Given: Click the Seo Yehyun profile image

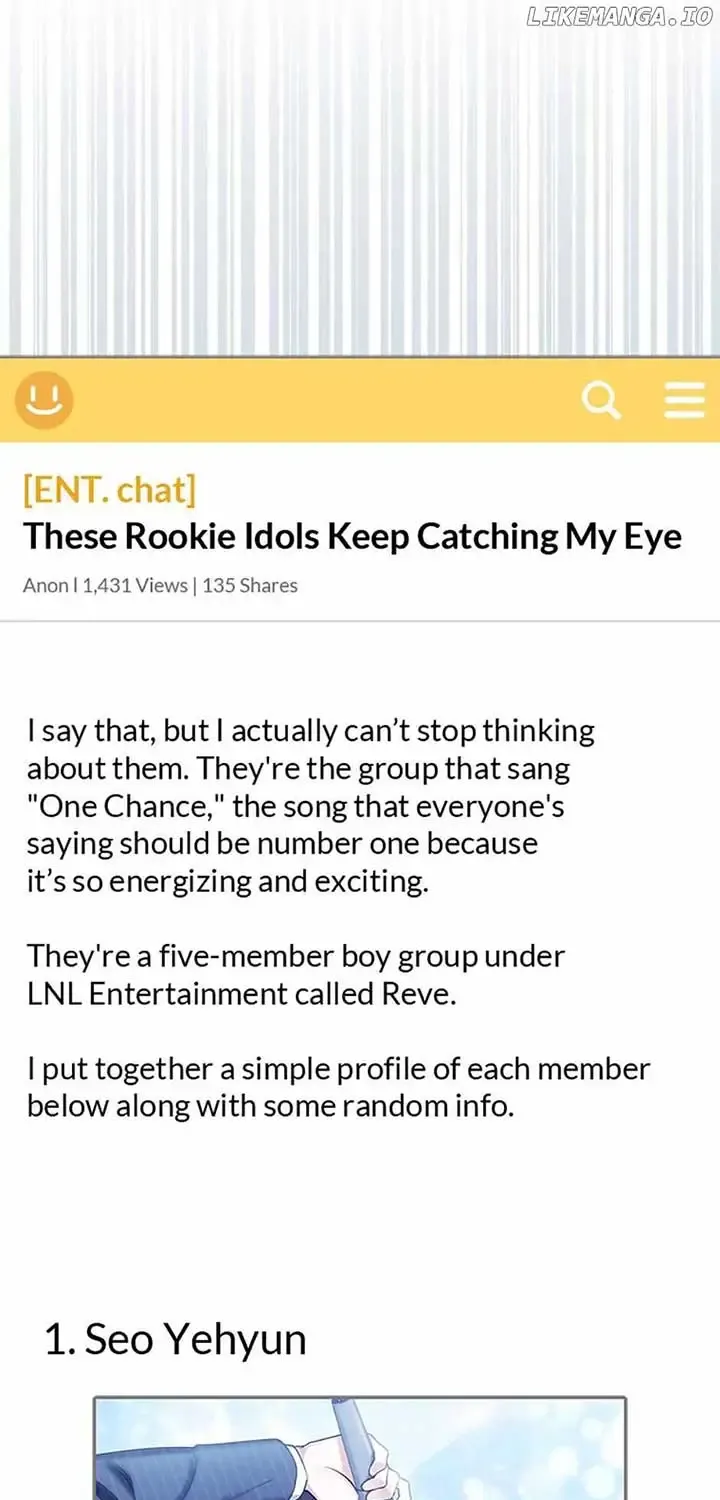Looking at the screenshot, I should 360,1448.
